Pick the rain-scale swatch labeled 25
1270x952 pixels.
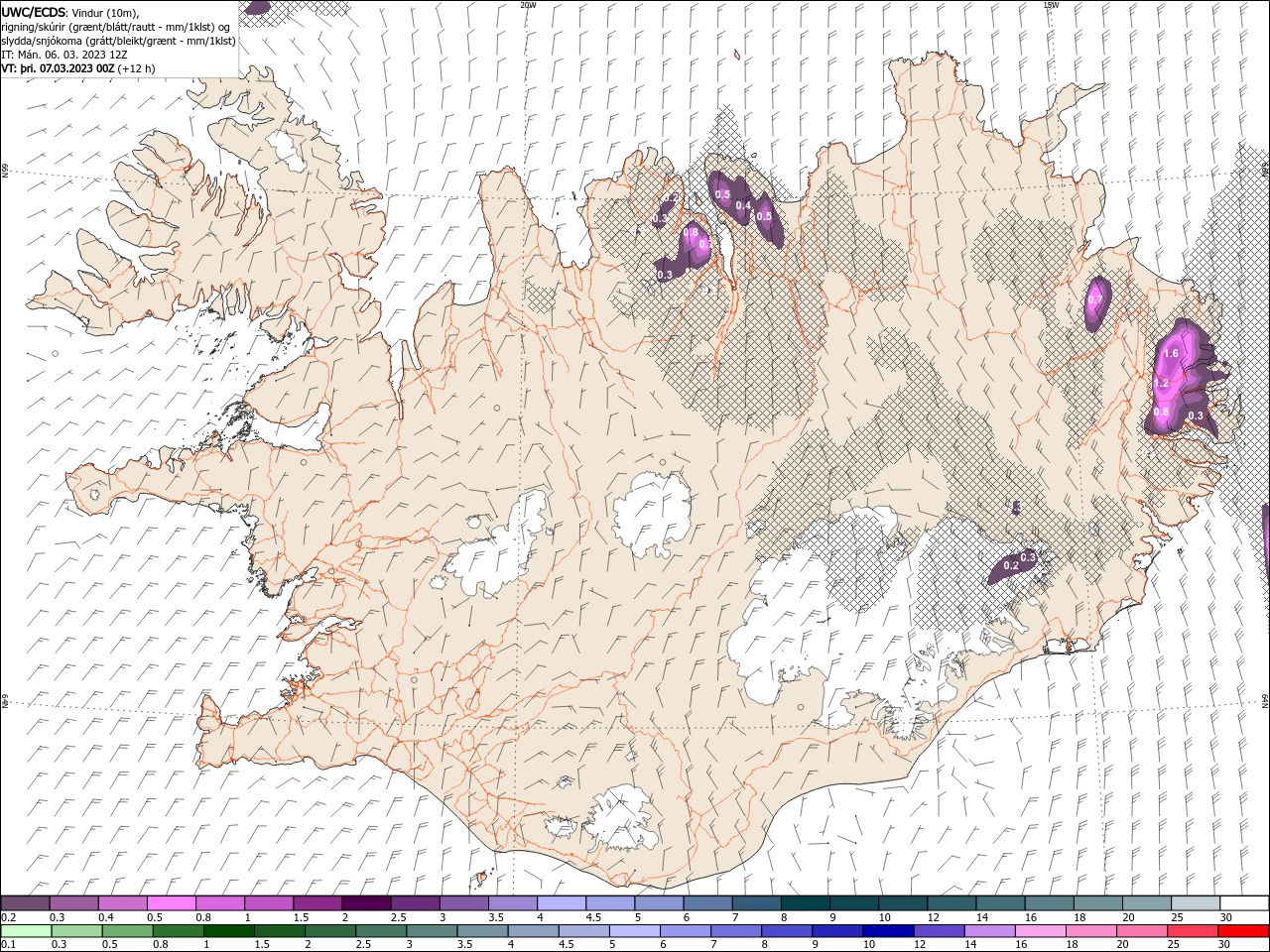(1193, 930)
